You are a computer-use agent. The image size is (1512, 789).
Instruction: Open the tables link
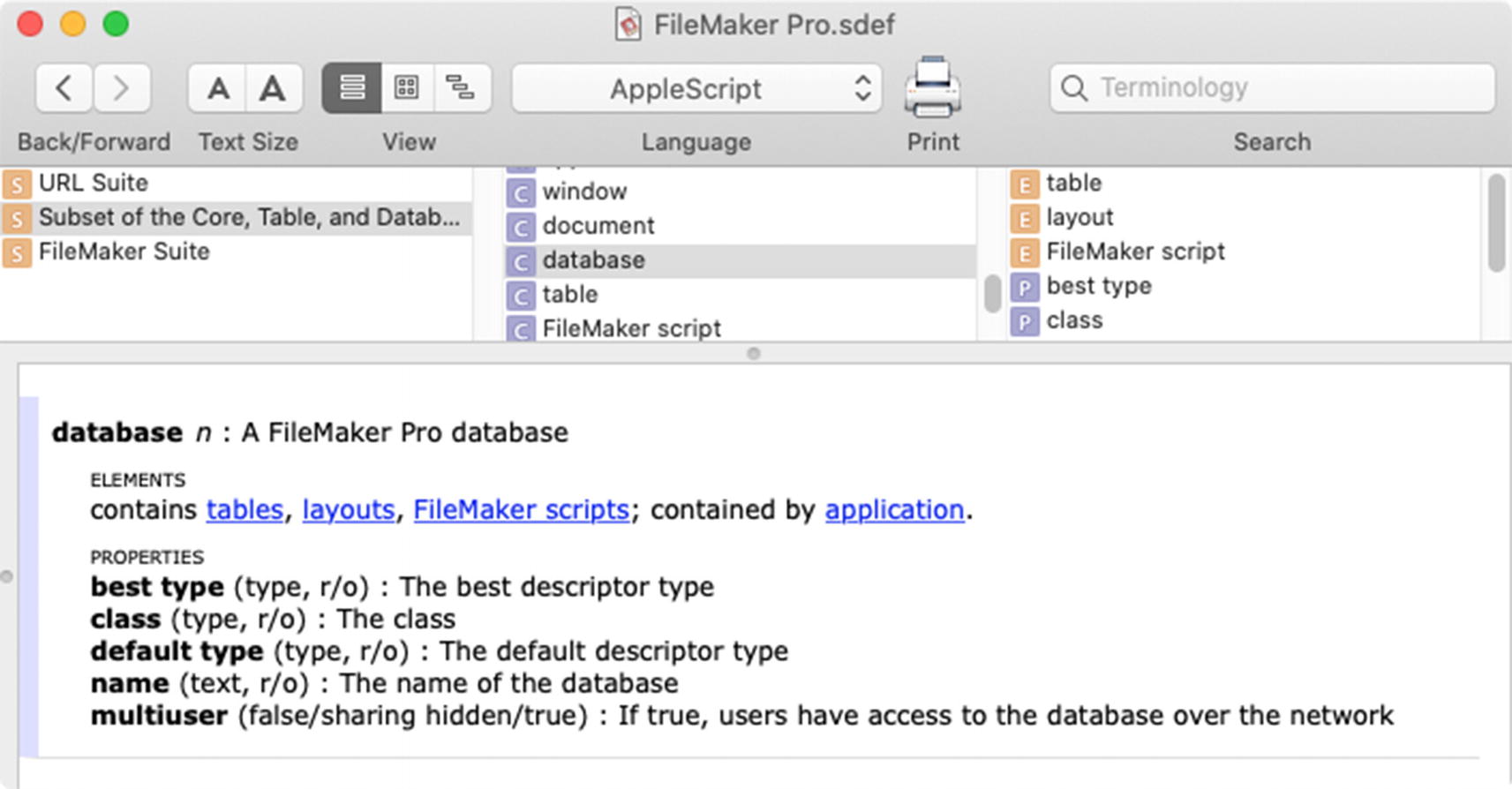click(244, 510)
